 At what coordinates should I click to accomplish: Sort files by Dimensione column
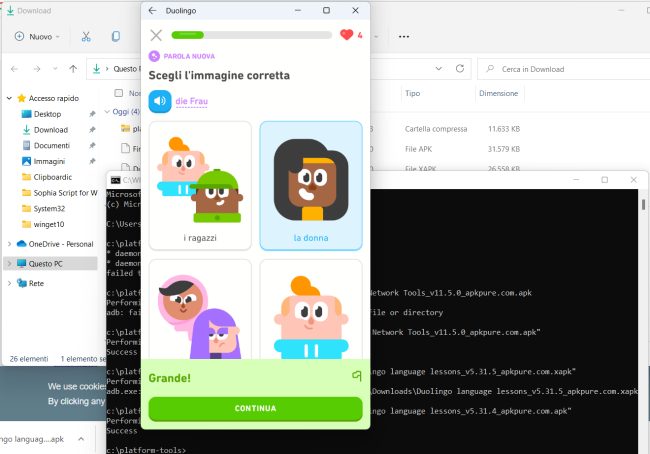click(x=498, y=93)
